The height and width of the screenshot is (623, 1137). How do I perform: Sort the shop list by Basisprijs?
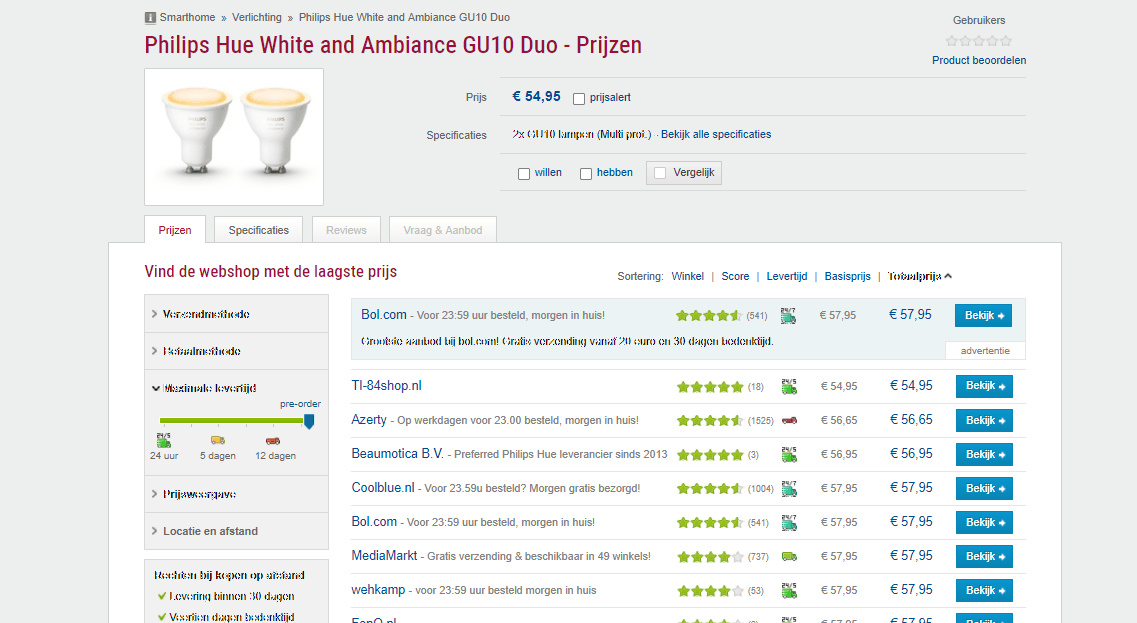click(848, 276)
